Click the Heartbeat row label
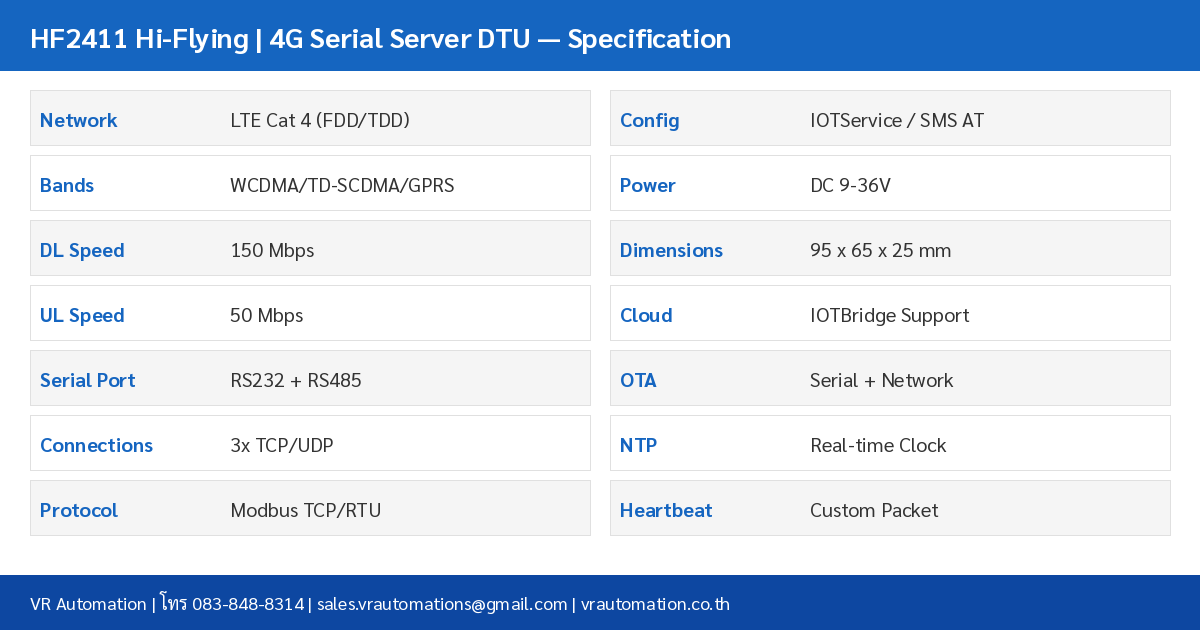Screen dimensions: 1200x630 pos(666,510)
